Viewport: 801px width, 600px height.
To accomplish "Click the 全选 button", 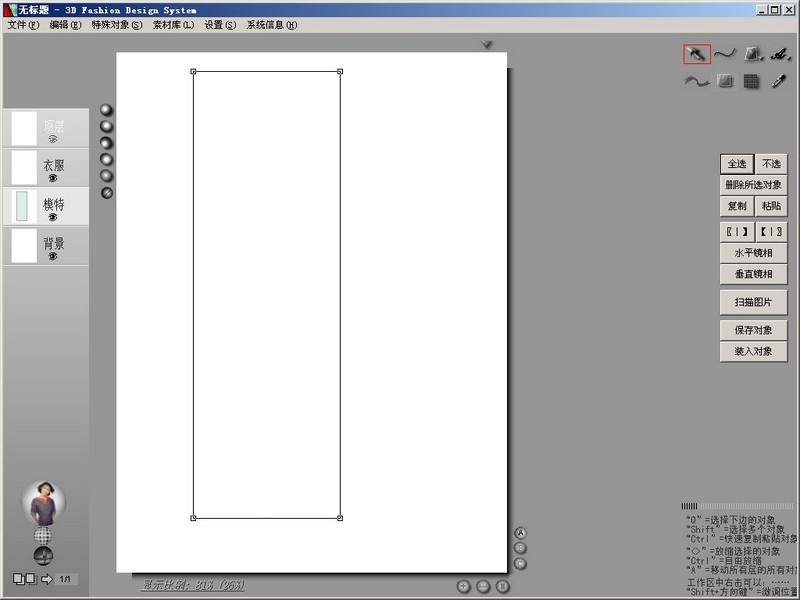I will [x=736, y=164].
